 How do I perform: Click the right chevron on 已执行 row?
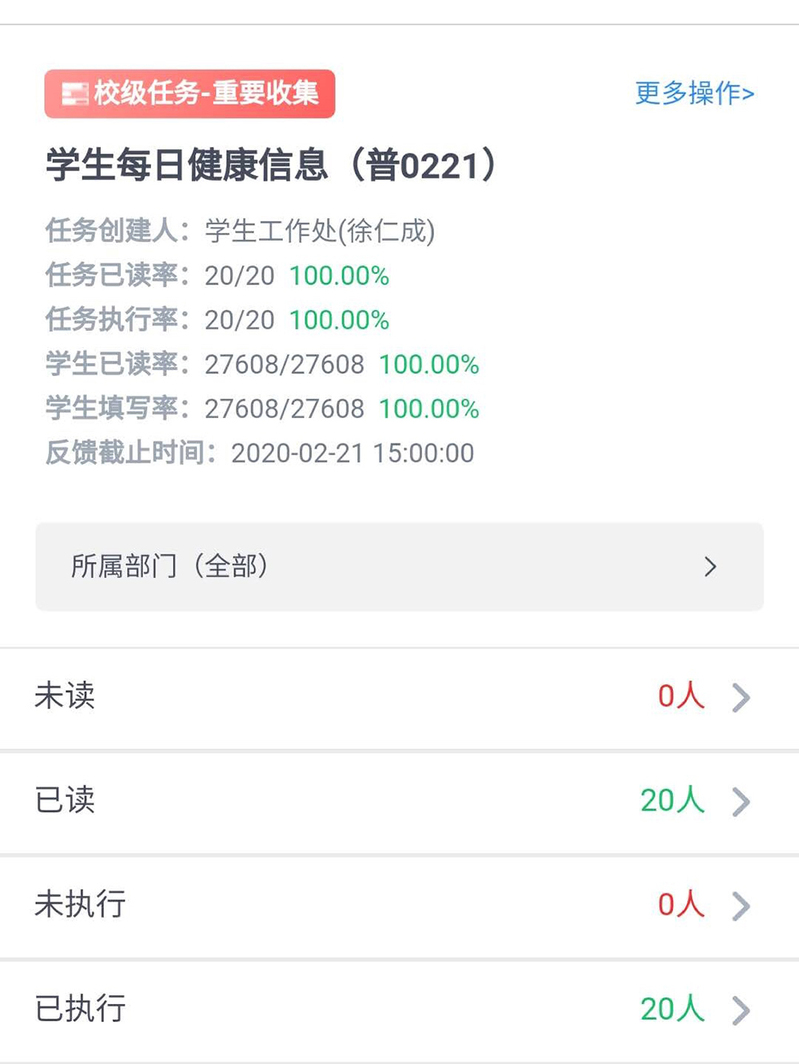click(740, 1009)
